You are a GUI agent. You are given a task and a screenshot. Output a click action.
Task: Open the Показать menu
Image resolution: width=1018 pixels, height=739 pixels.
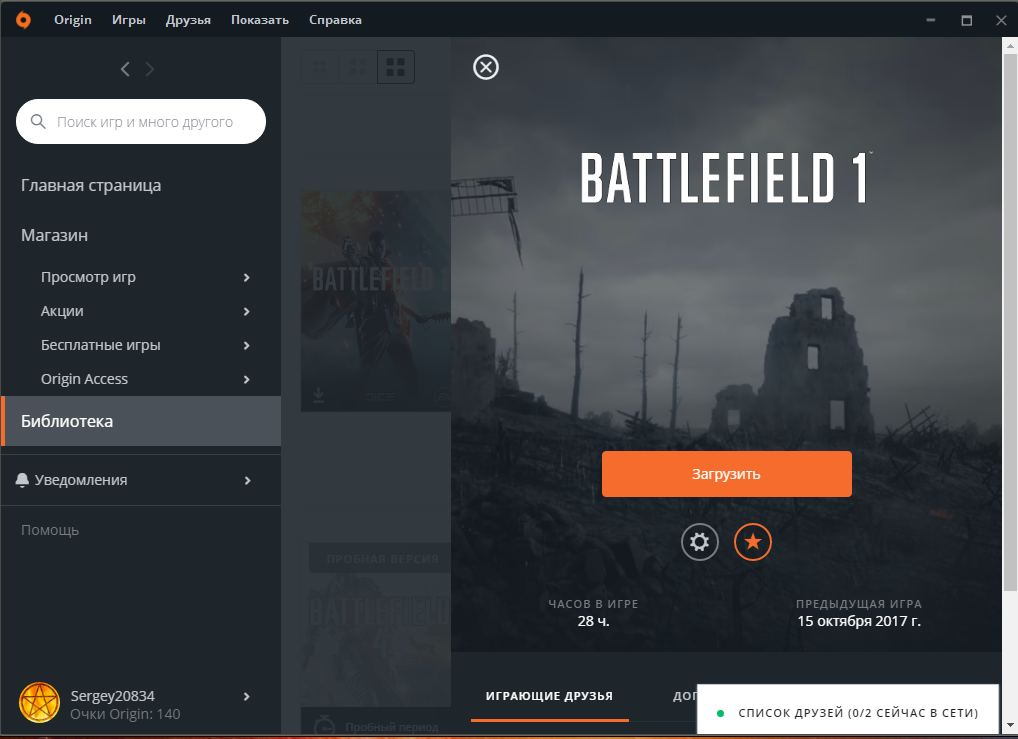click(260, 20)
